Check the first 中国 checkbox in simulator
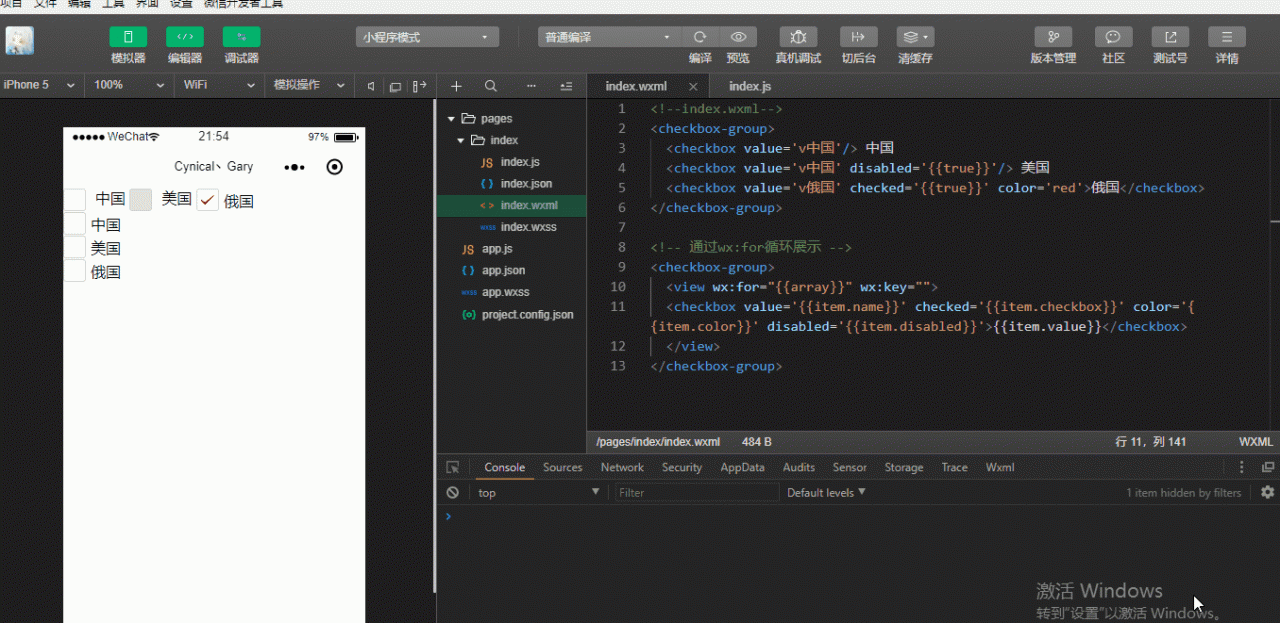Image resolution: width=1280 pixels, height=623 pixels. click(x=75, y=200)
